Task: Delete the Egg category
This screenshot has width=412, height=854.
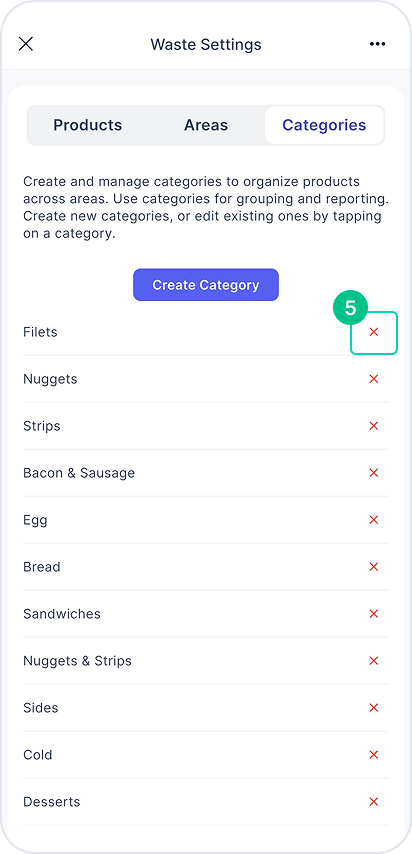Action: (x=374, y=520)
